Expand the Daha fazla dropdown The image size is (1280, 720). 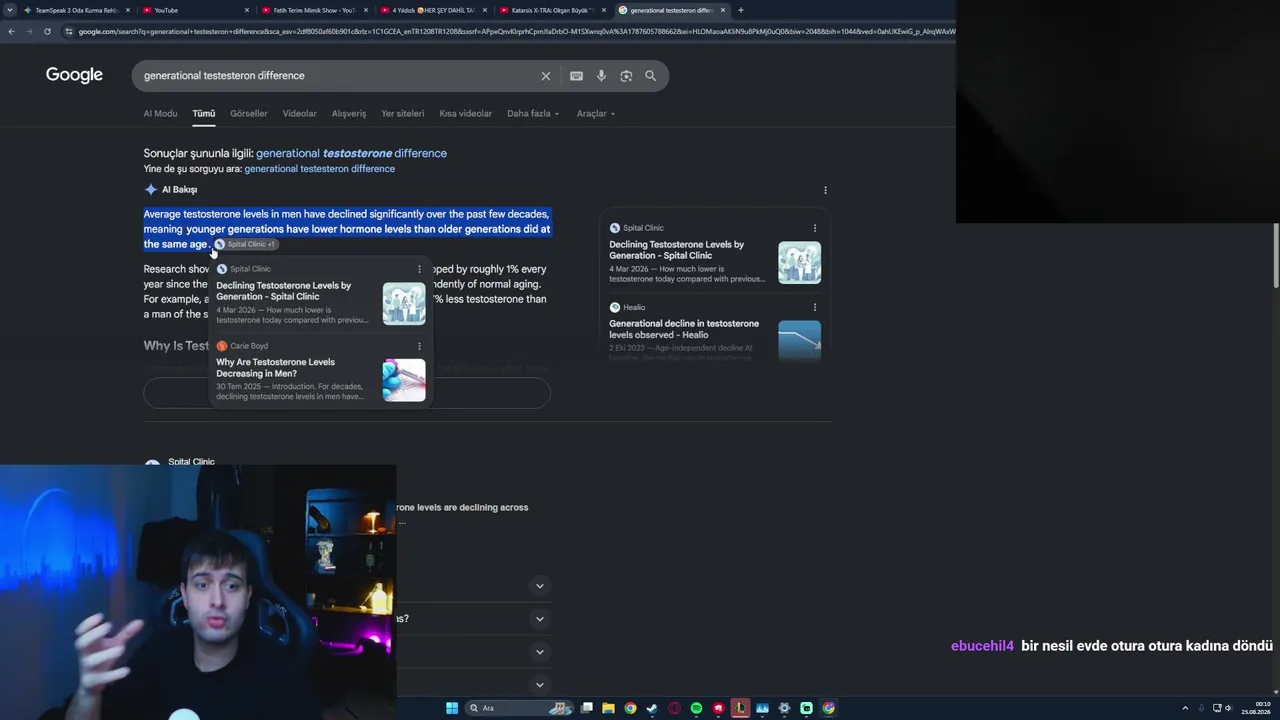[x=533, y=114]
